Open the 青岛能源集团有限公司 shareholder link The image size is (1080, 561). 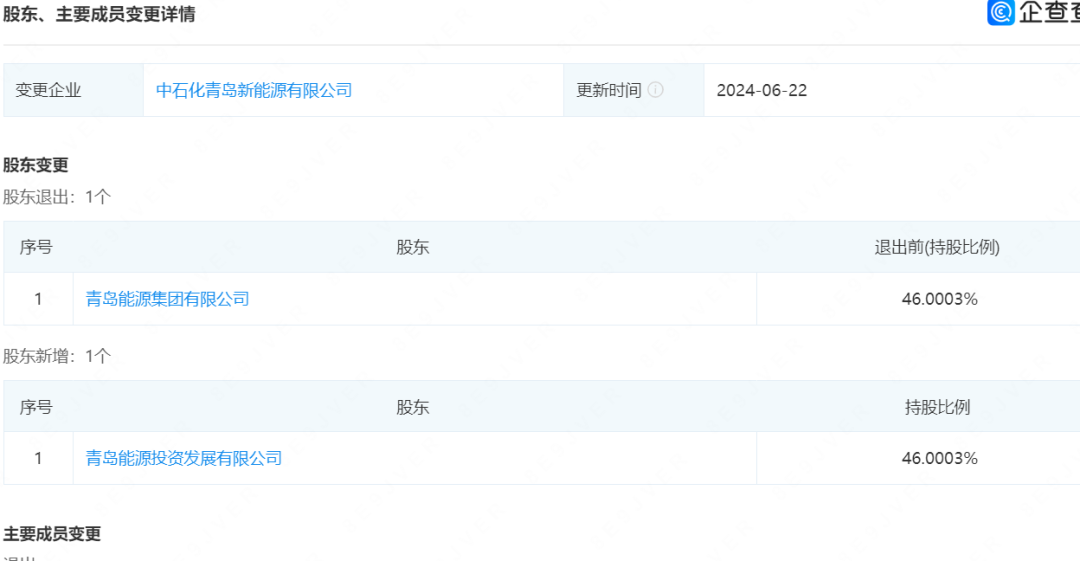[x=167, y=299]
